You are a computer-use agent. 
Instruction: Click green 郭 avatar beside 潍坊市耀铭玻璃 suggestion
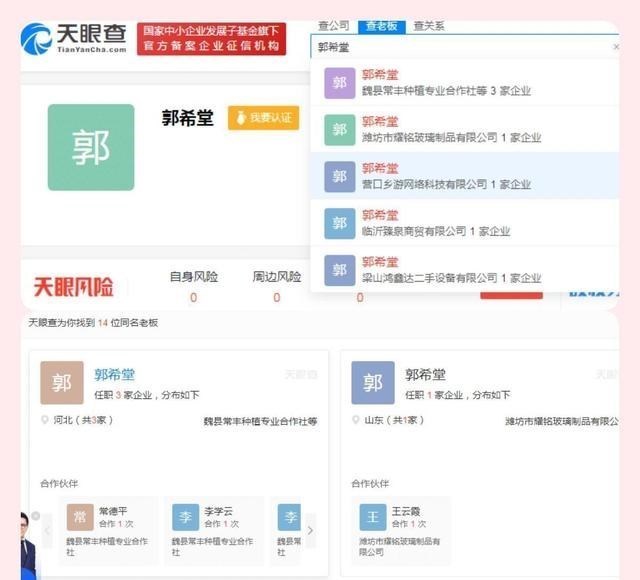[x=340, y=130]
